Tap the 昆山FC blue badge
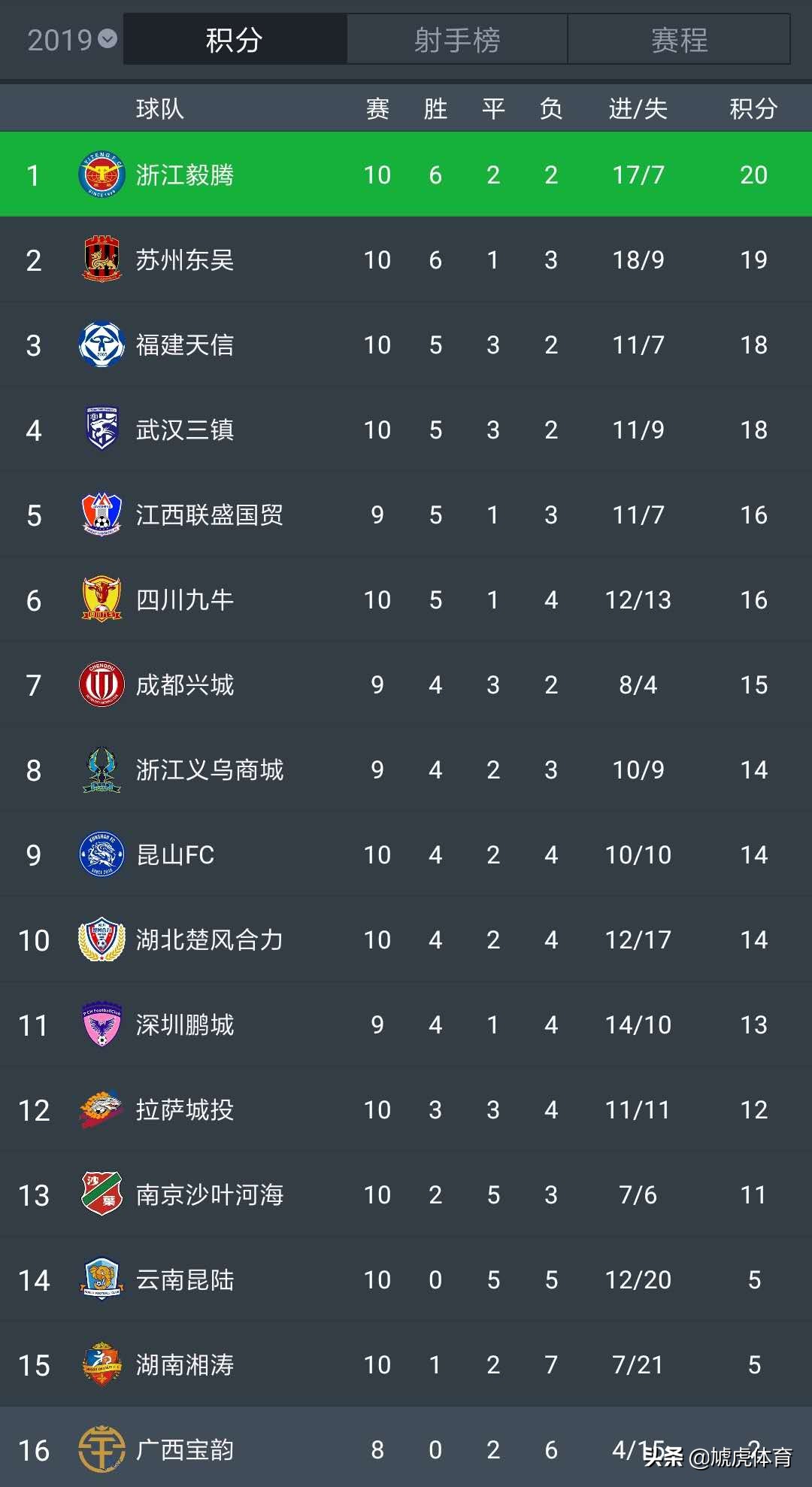Screen dimensions: 812x1487 (x=101, y=854)
